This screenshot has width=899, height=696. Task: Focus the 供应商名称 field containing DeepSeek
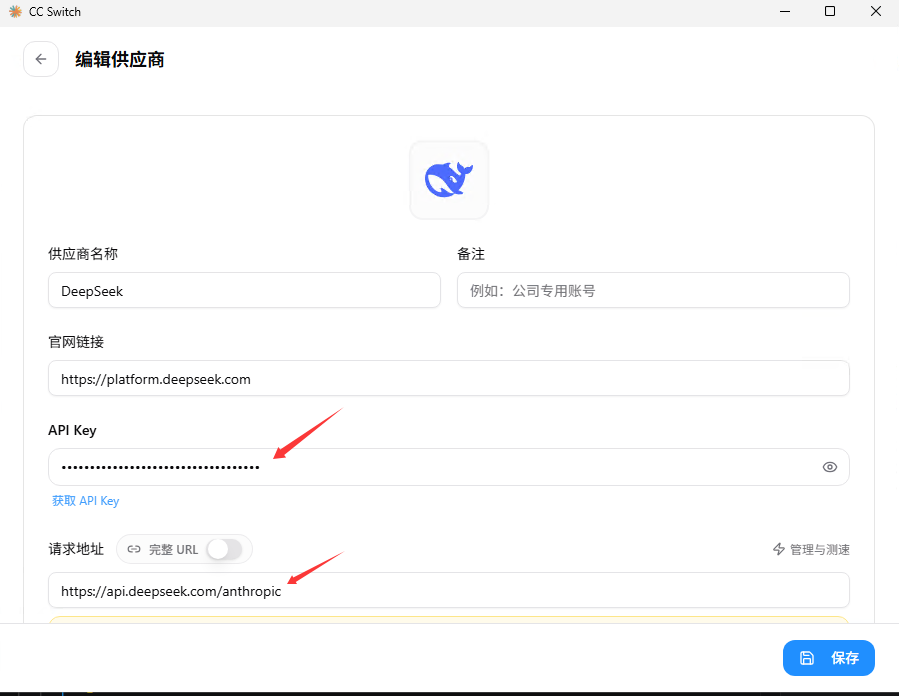pyautogui.click(x=244, y=291)
